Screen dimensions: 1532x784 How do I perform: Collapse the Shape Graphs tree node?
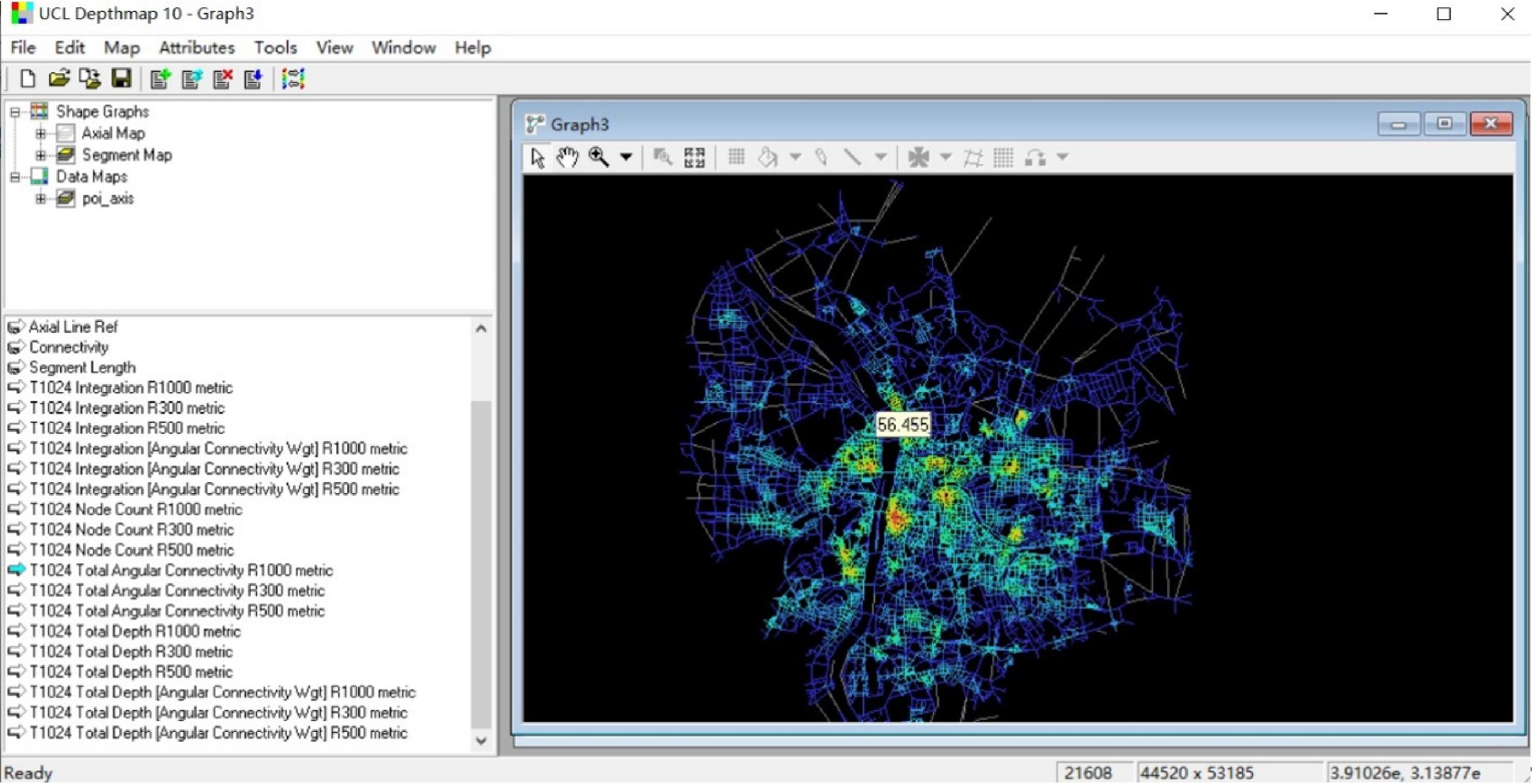(x=15, y=112)
